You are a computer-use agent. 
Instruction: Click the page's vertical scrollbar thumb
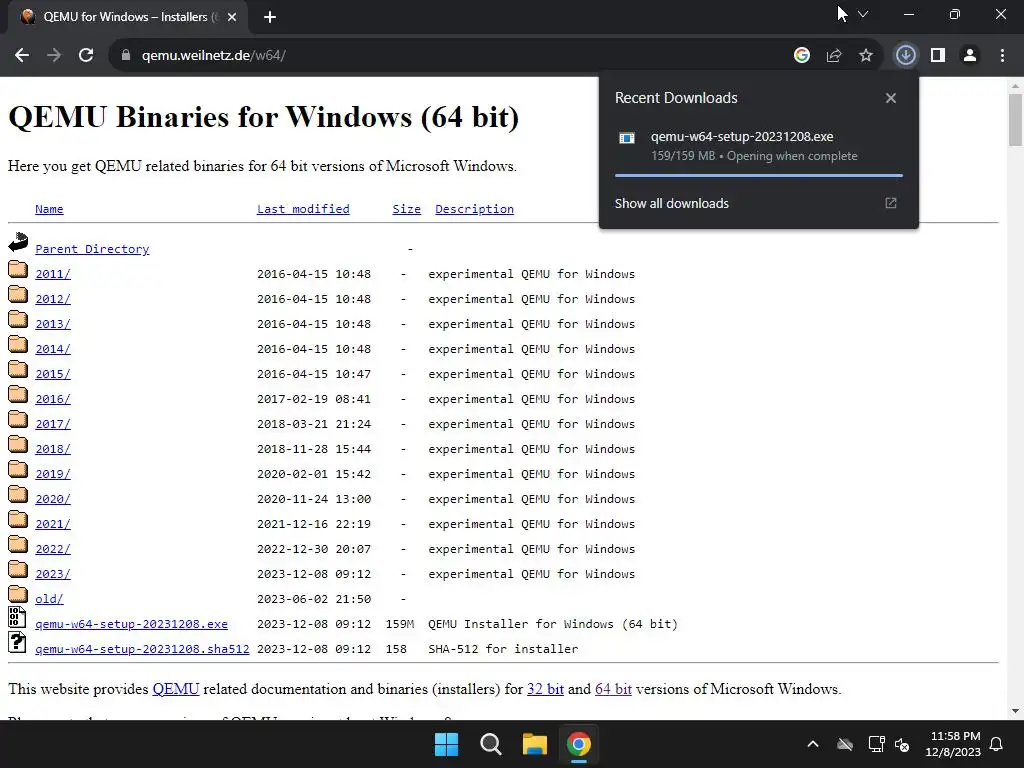click(1015, 120)
